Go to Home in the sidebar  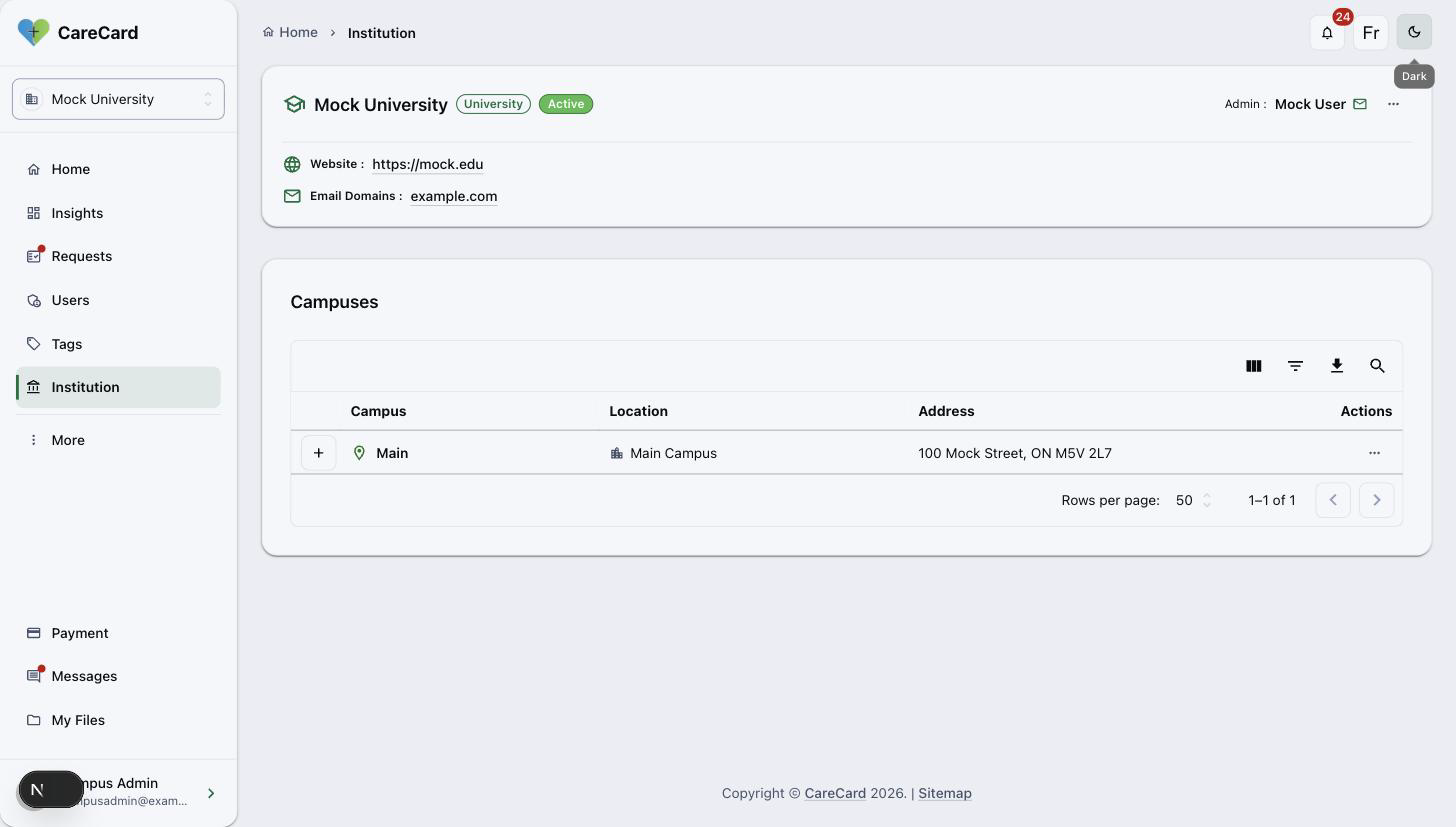coord(118,169)
